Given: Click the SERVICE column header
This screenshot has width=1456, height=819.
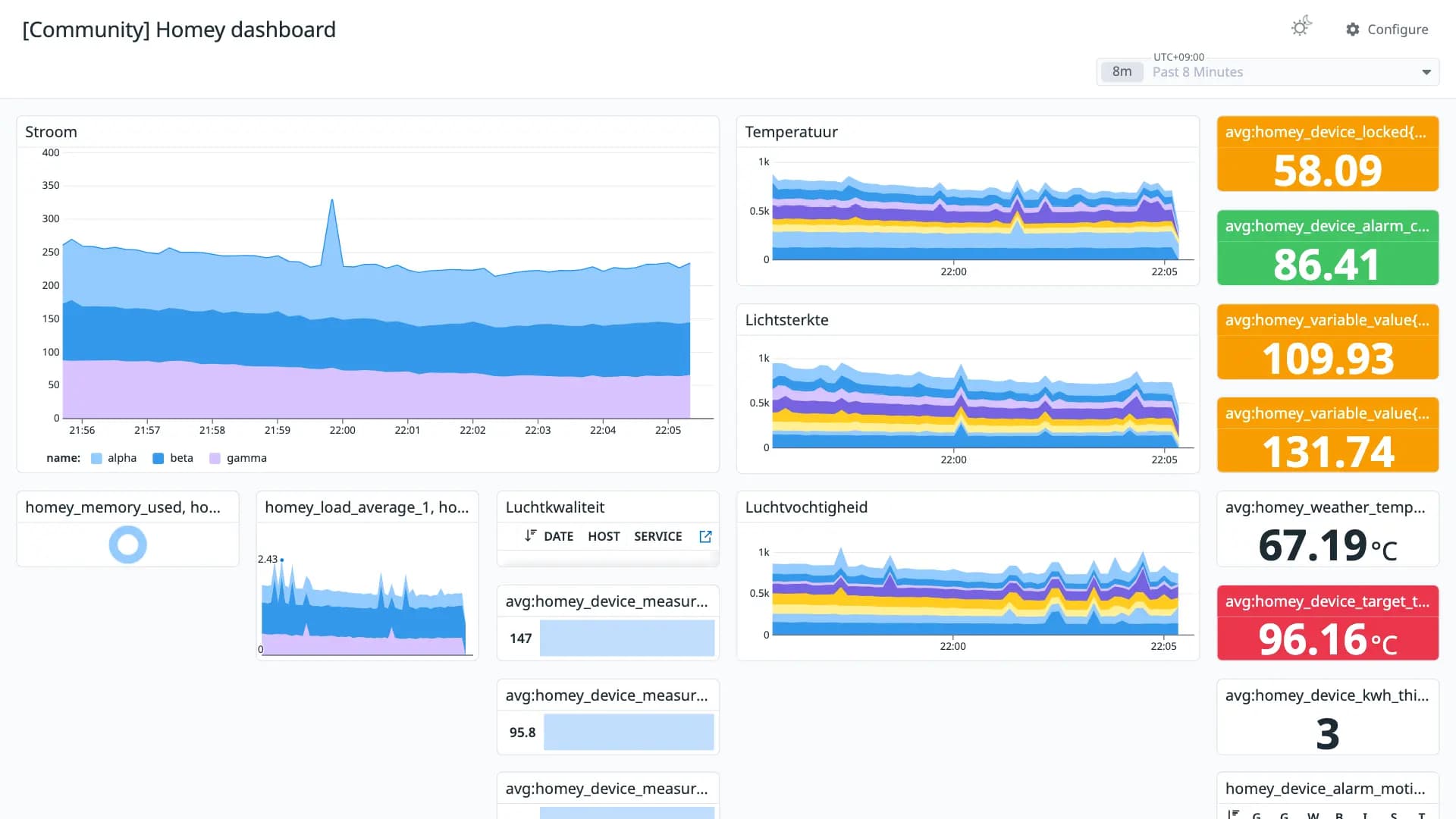Looking at the screenshot, I should click(x=657, y=536).
